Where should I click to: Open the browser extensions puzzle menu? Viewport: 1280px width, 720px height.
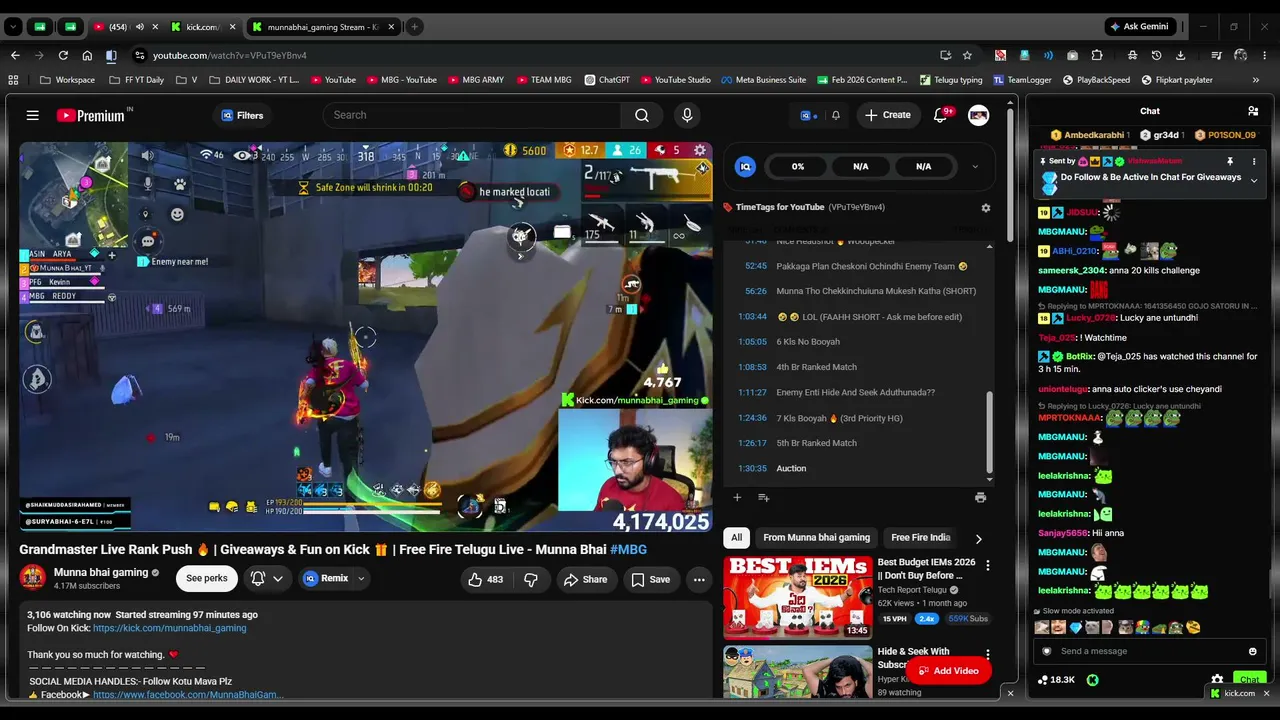[1097, 55]
